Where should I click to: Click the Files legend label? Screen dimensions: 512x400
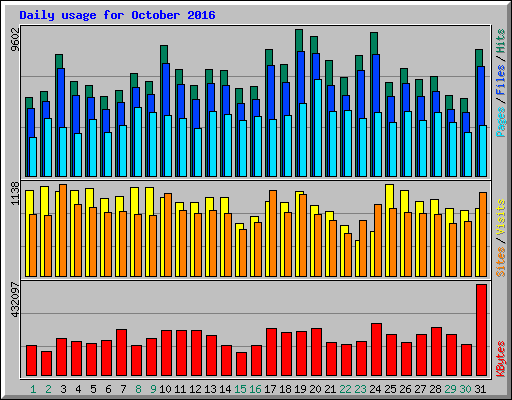click(x=500, y=79)
